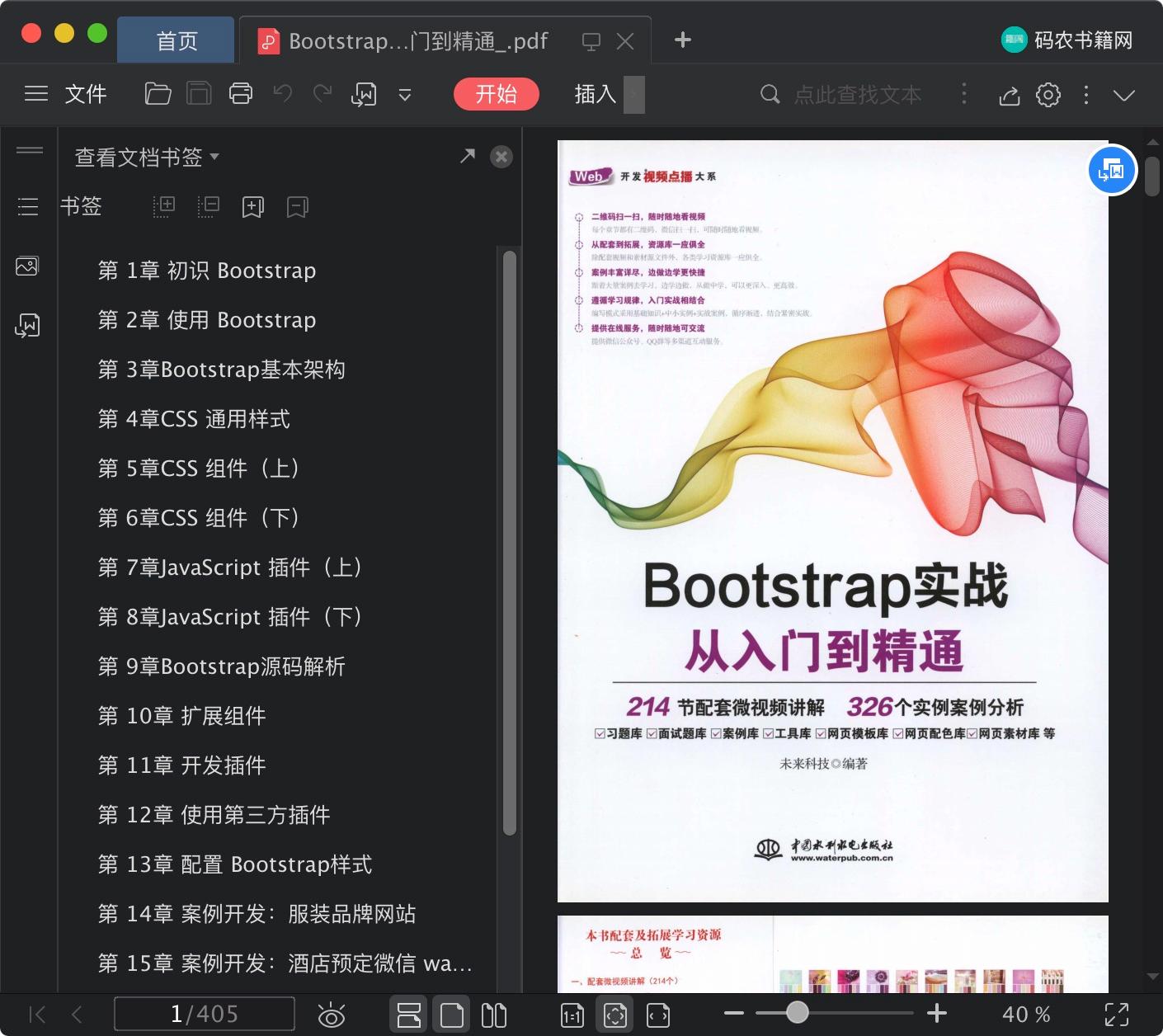The width and height of the screenshot is (1163, 1036).
Task: Open bookmark 第 13章 配置 Bootstrap样式
Action: (235, 864)
